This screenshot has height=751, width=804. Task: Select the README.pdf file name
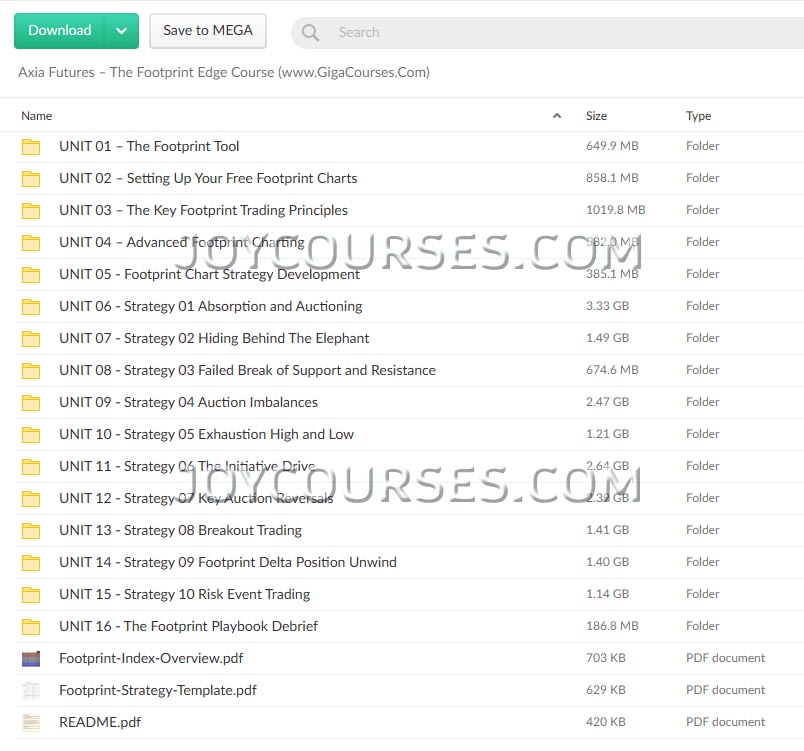(x=100, y=722)
